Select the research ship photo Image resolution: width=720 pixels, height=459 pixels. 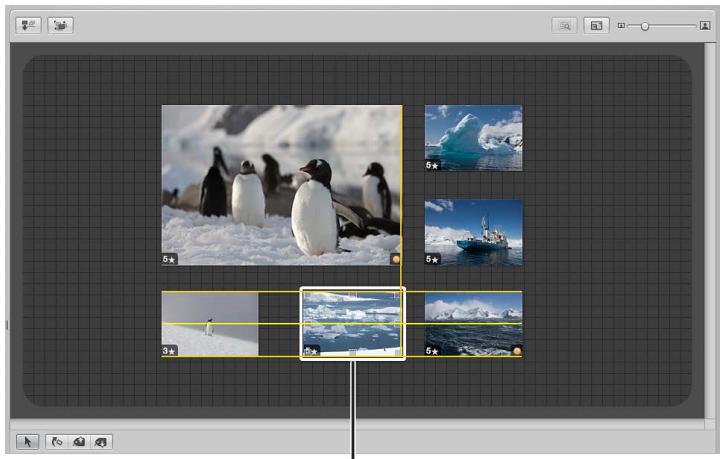(473, 232)
